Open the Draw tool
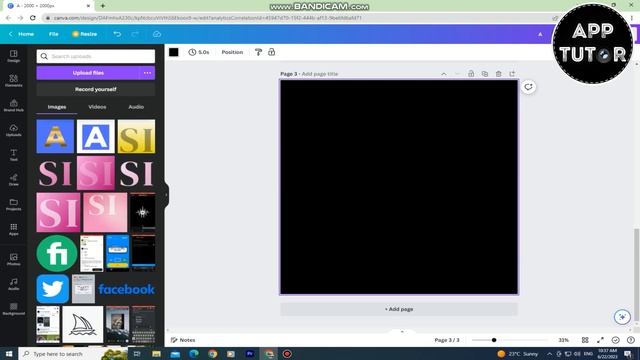Screen dimensions: 640x360 [13, 180]
